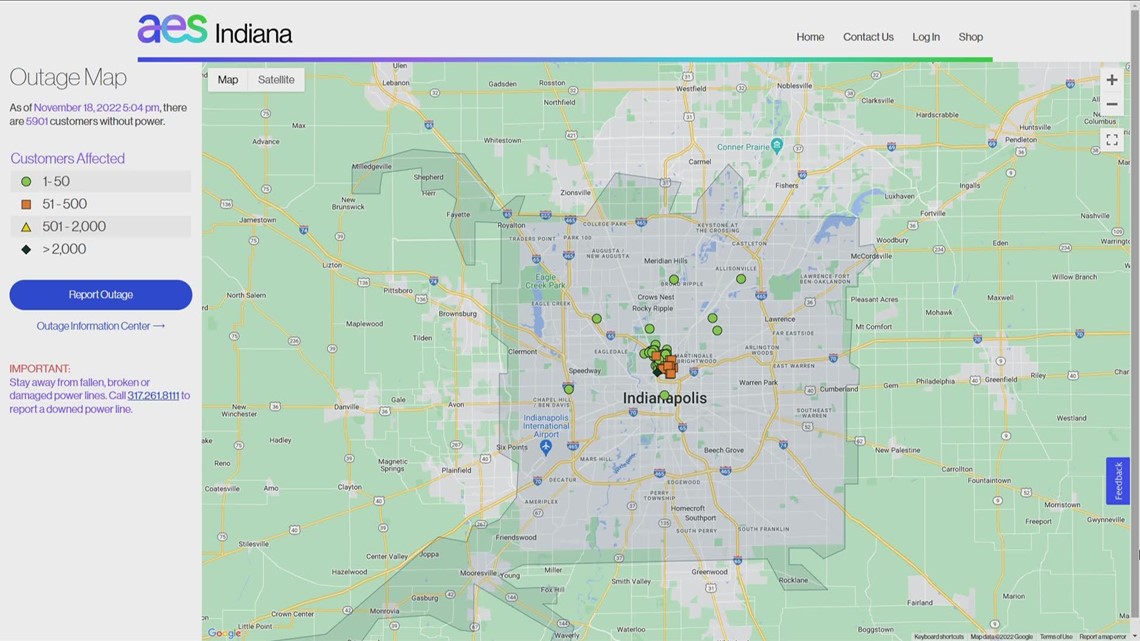Navigate to the Shop menu item

click(970, 36)
